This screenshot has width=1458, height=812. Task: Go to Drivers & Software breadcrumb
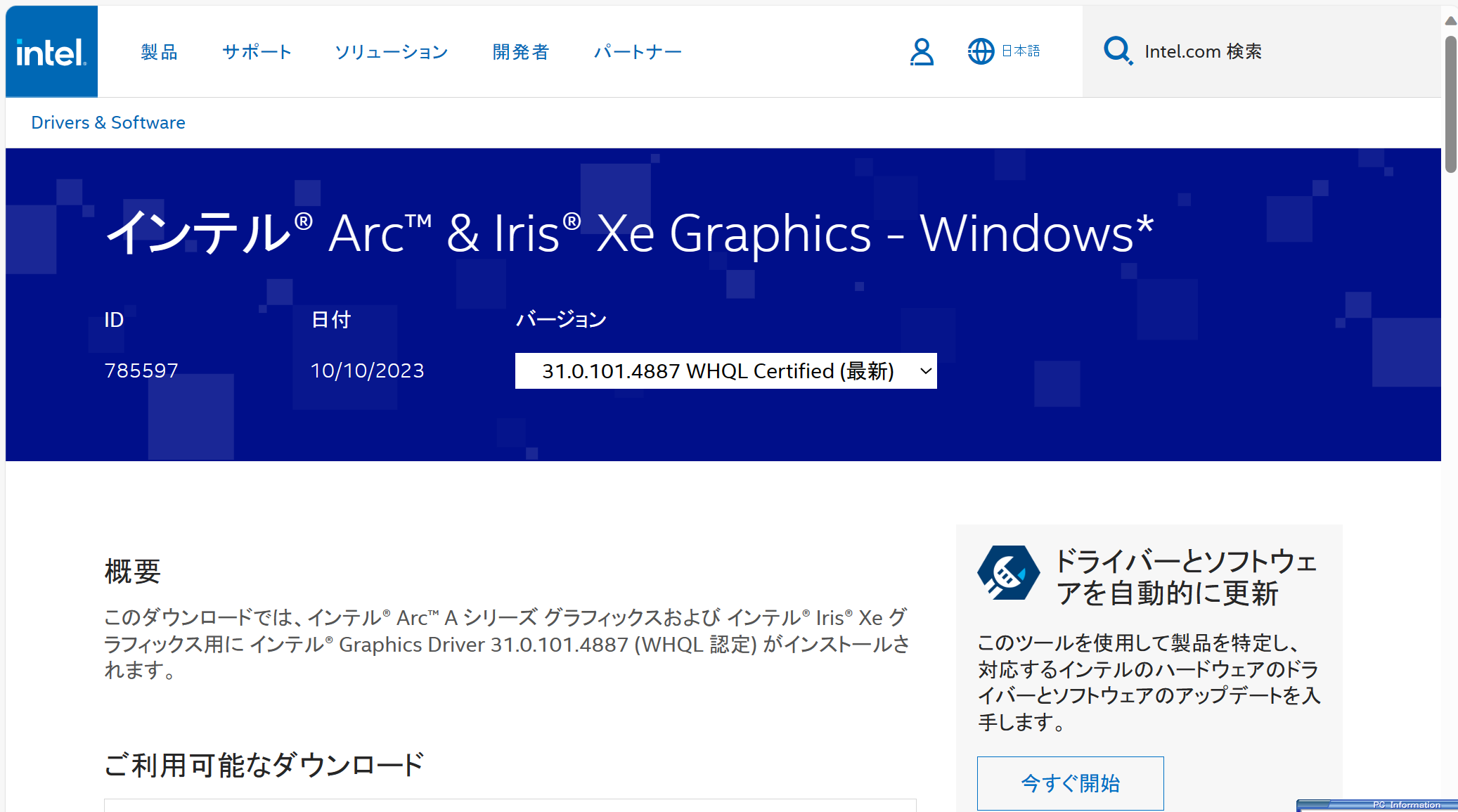(x=108, y=122)
